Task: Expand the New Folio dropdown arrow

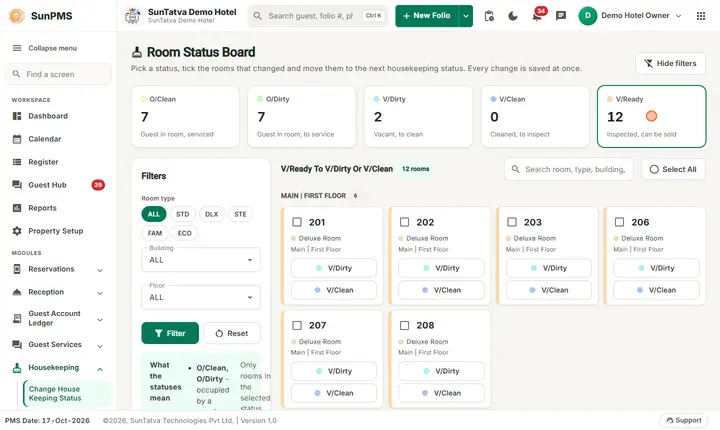Action: [x=466, y=16]
